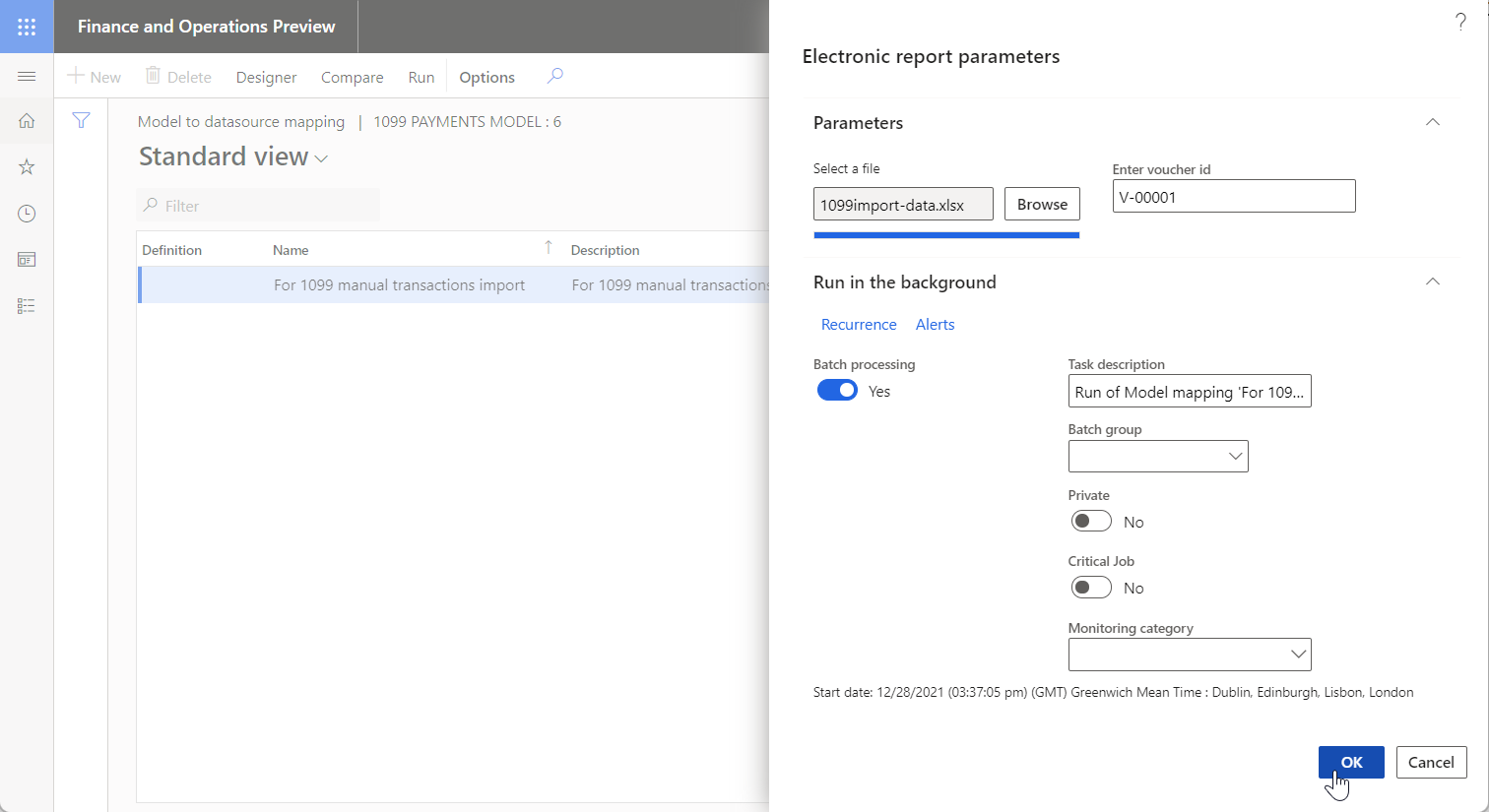
Task: Open help using the question mark icon
Action: pyautogui.click(x=1460, y=20)
